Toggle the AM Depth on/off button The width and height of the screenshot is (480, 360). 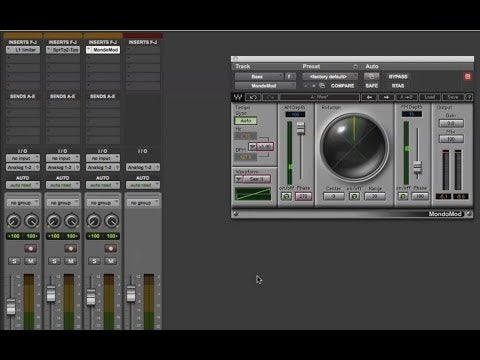tap(286, 196)
